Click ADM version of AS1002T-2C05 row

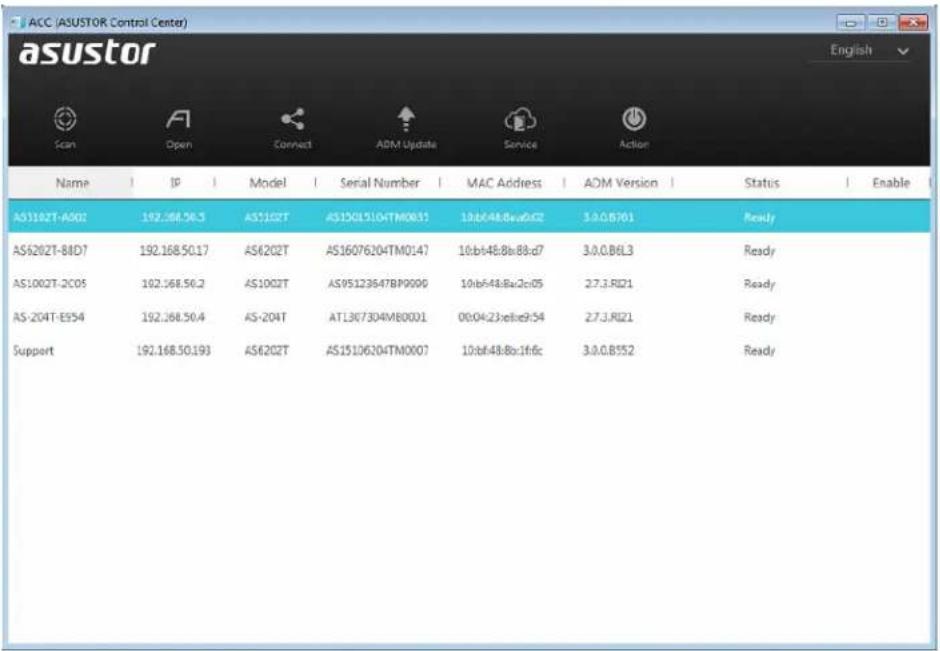(608, 283)
